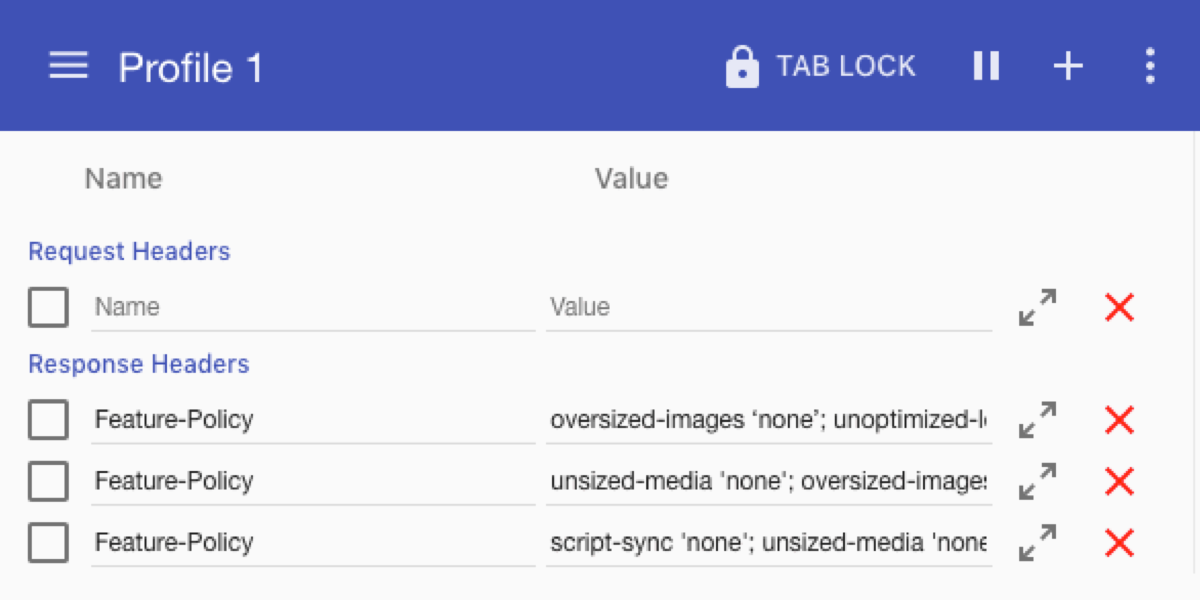Remove the script-sync Feature-Policy row
Image resolution: width=1200 pixels, height=600 pixels.
pos(1119,543)
